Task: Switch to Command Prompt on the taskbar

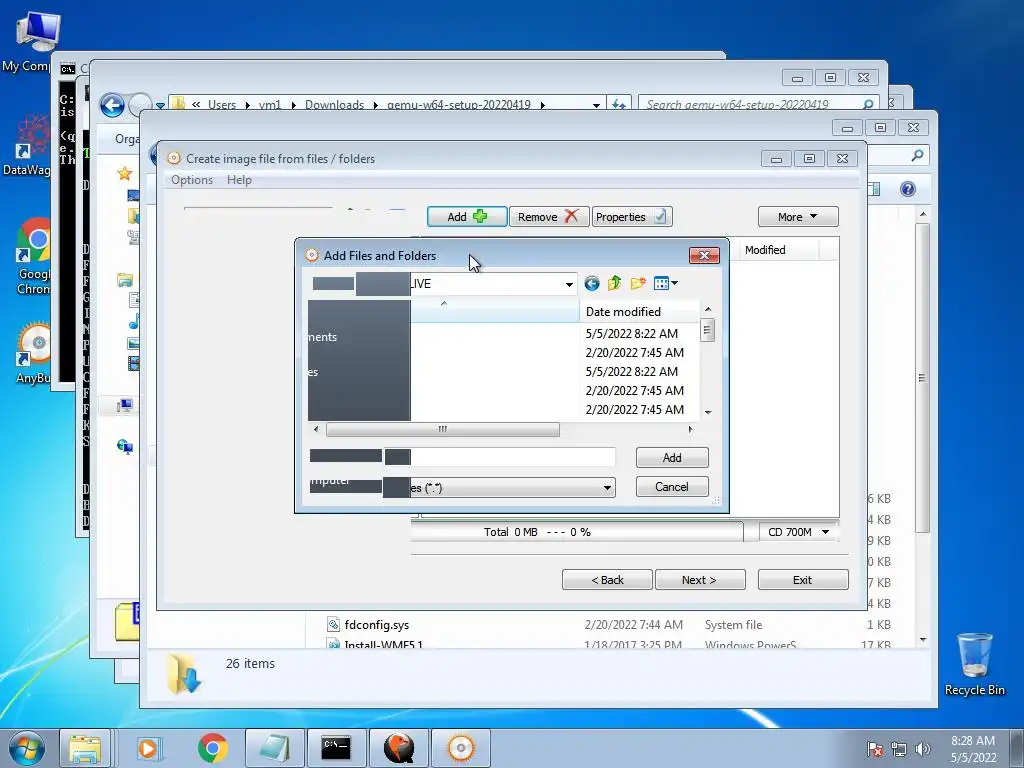Action: coord(336,748)
